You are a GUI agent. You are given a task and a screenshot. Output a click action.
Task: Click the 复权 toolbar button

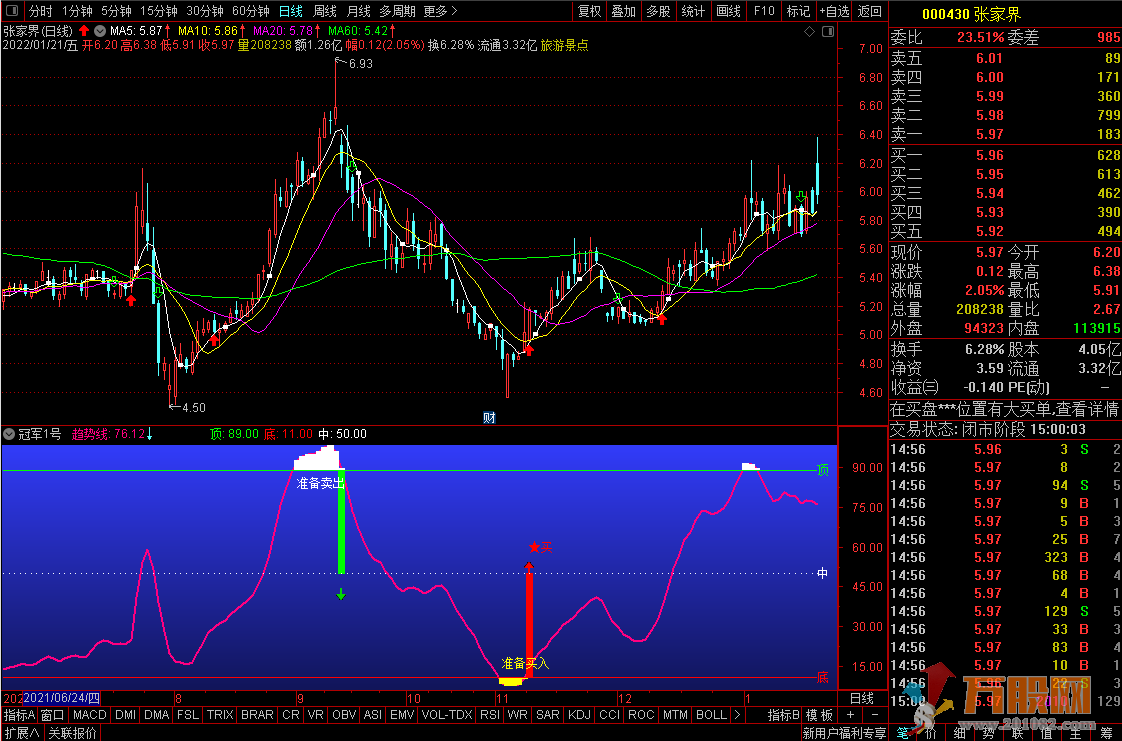tap(590, 11)
